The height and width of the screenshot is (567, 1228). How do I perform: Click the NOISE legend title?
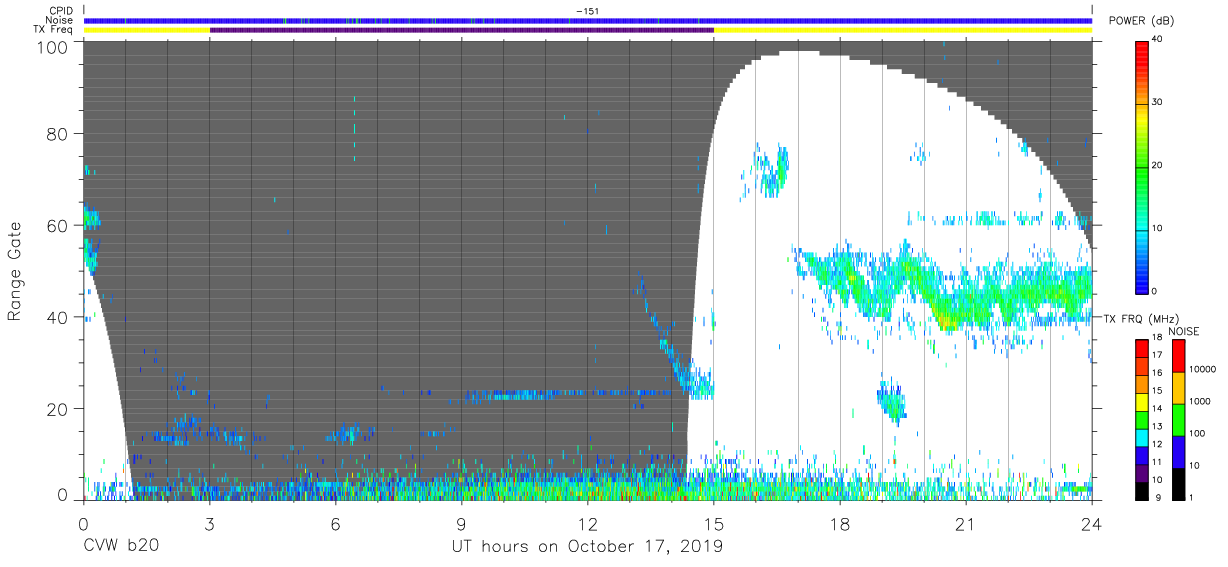pos(1184,331)
